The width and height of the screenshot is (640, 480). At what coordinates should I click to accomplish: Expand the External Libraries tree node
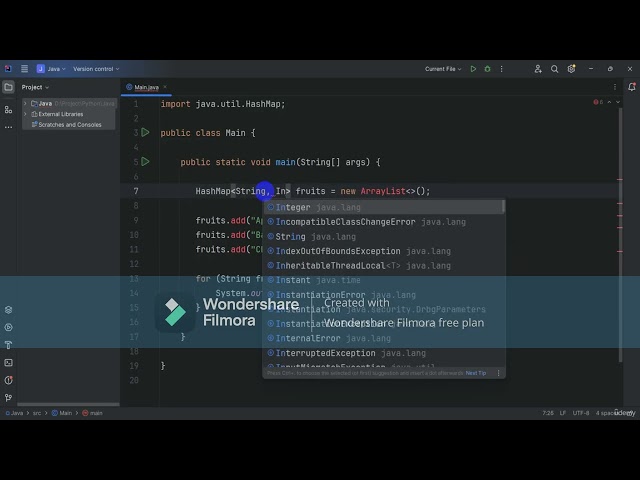click(25, 114)
